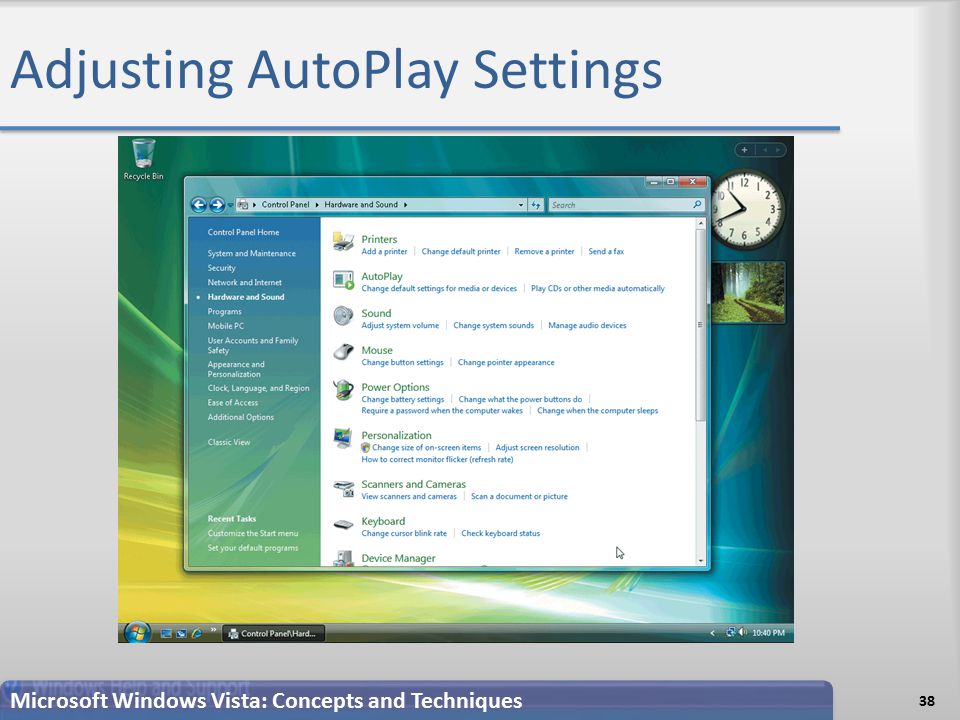Click Scan a document or picture
This screenshot has width=960, height=720.
point(519,497)
